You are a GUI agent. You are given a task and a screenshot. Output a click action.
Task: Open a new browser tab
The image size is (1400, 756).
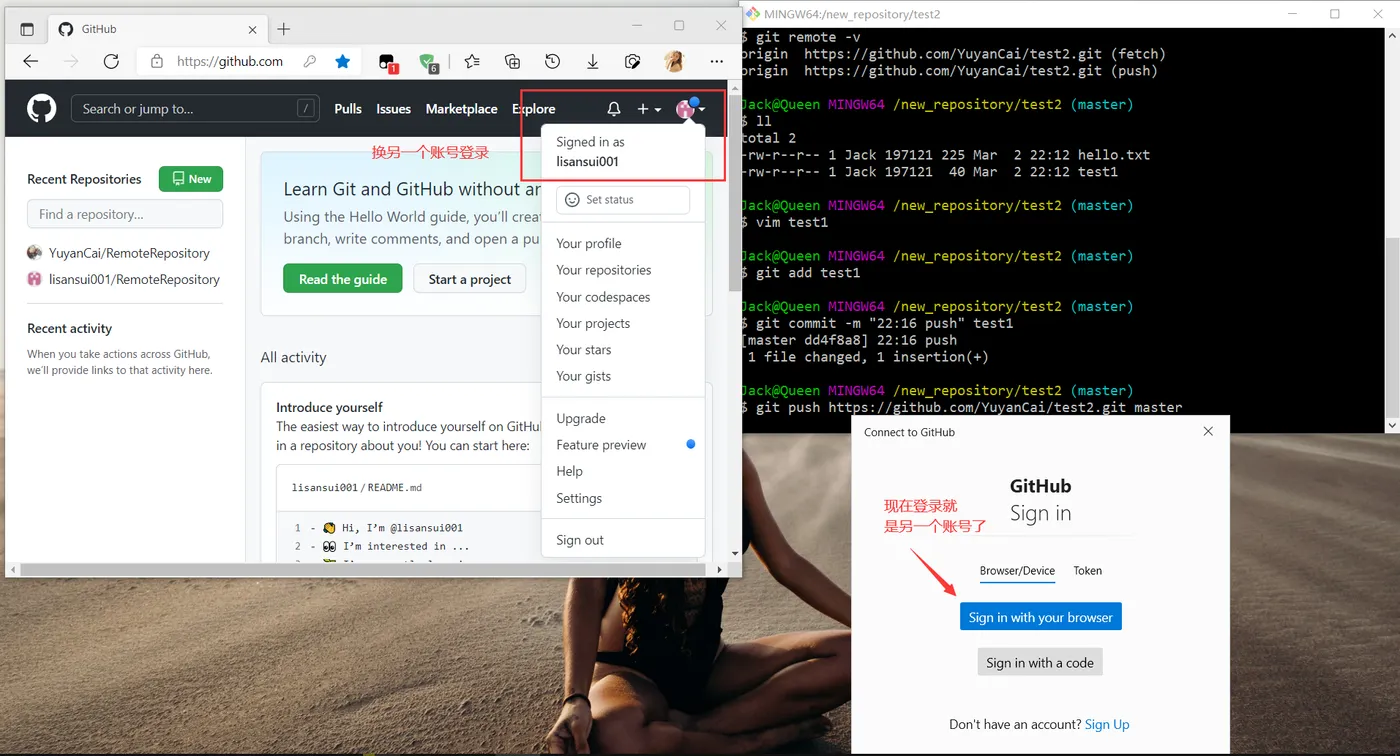click(284, 29)
